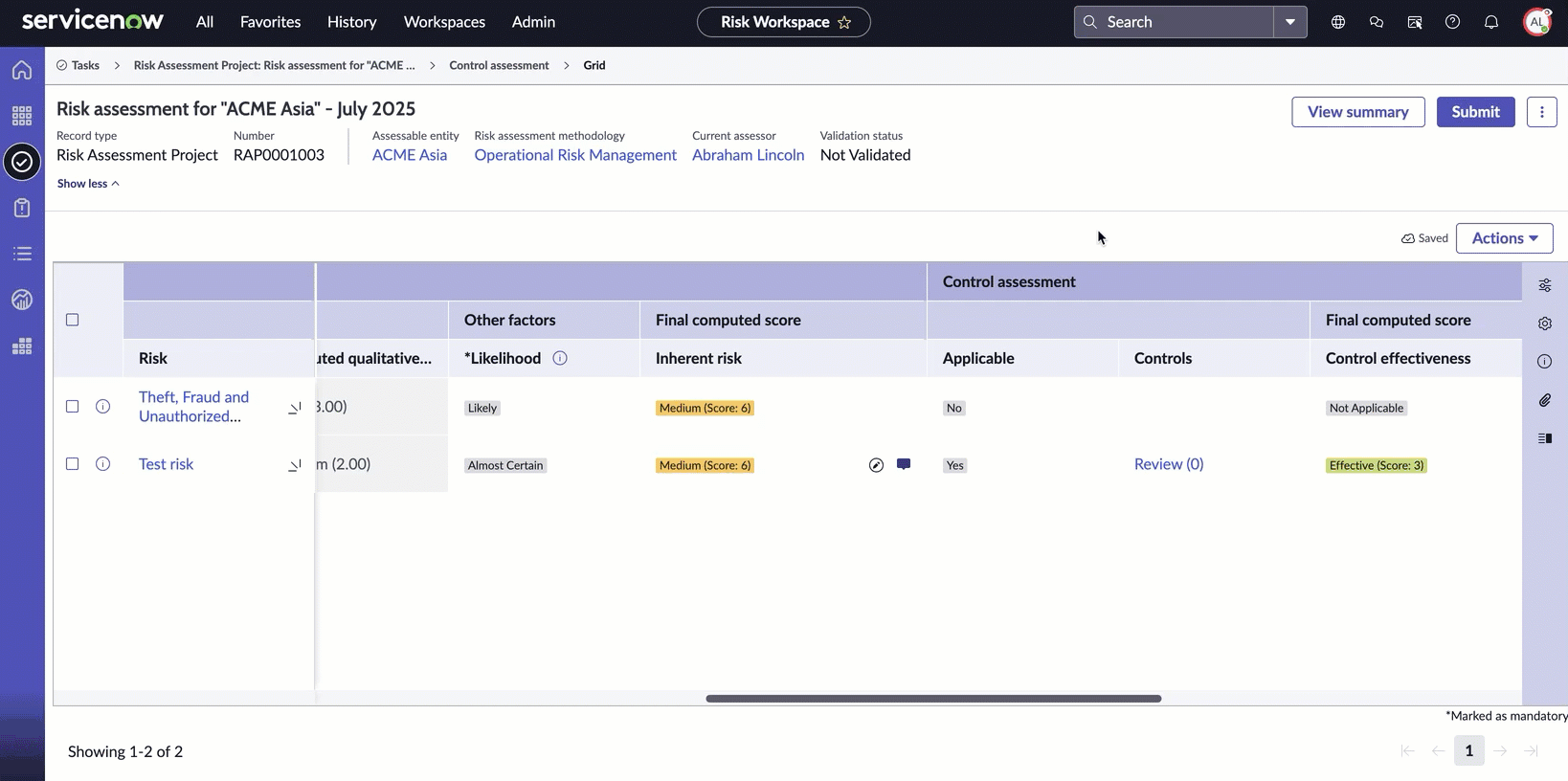This screenshot has width=1568, height=781.
Task: Open the attachments paperclip icon
Action: (x=1545, y=400)
